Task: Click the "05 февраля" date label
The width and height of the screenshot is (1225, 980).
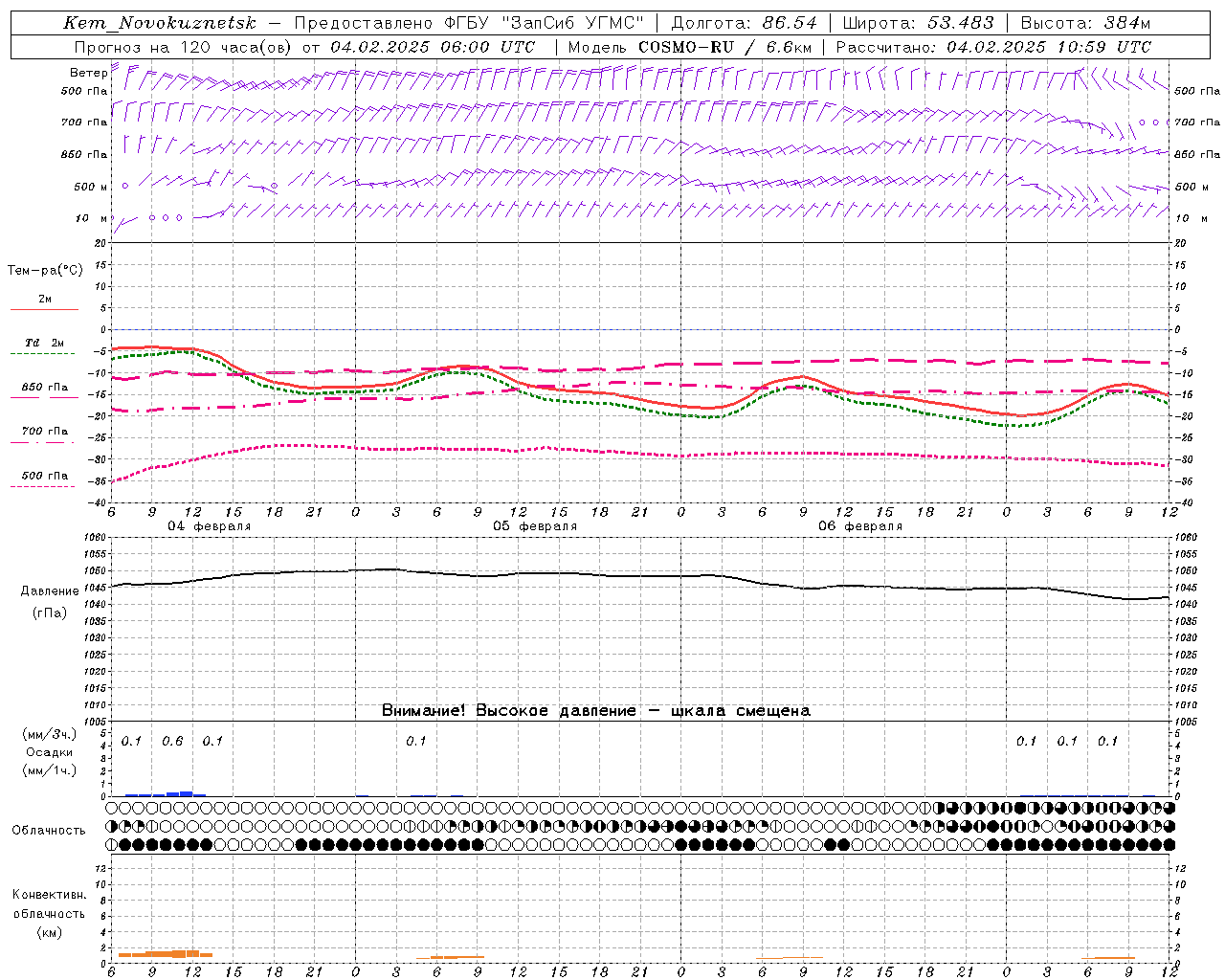Action: (535, 526)
